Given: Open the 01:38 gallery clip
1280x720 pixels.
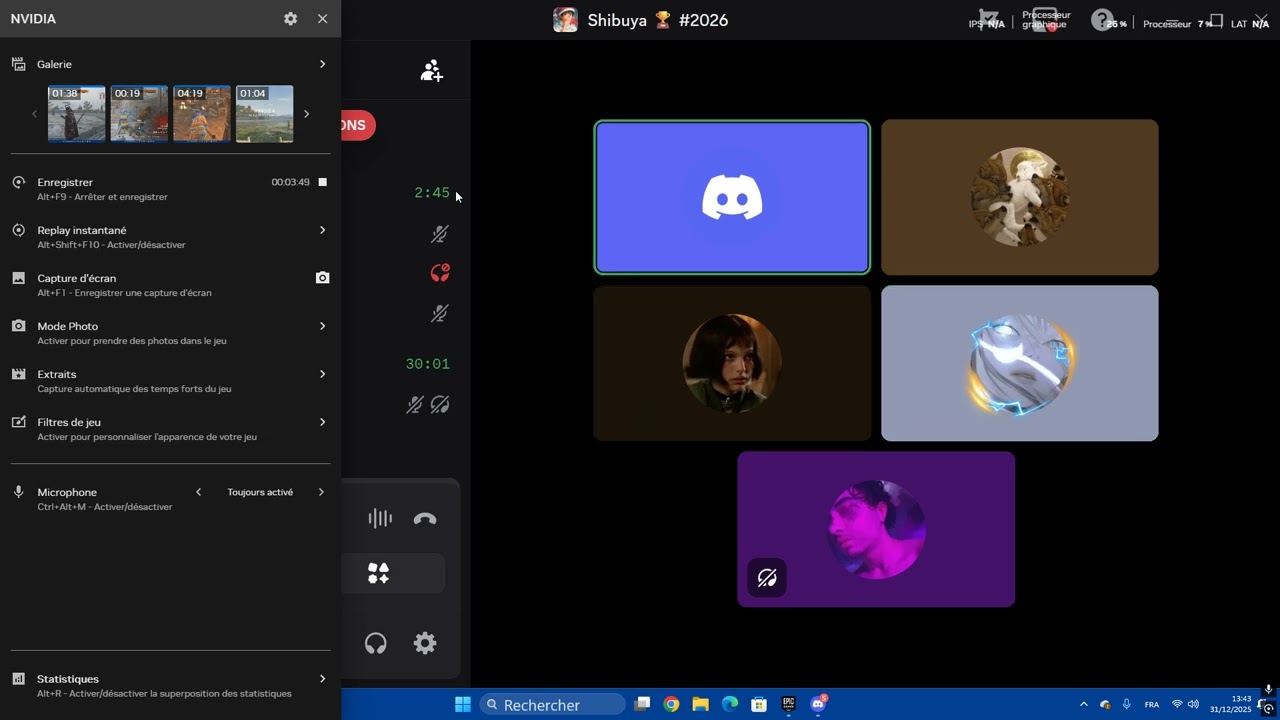Looking at the screenshot, I should coord(77,114).
